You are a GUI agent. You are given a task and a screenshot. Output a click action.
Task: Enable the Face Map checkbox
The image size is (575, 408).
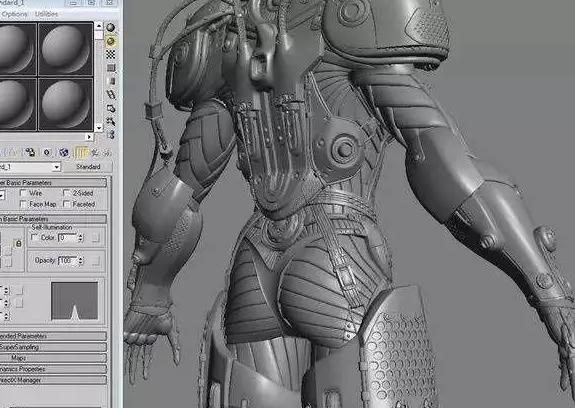(x=24, y=204)
